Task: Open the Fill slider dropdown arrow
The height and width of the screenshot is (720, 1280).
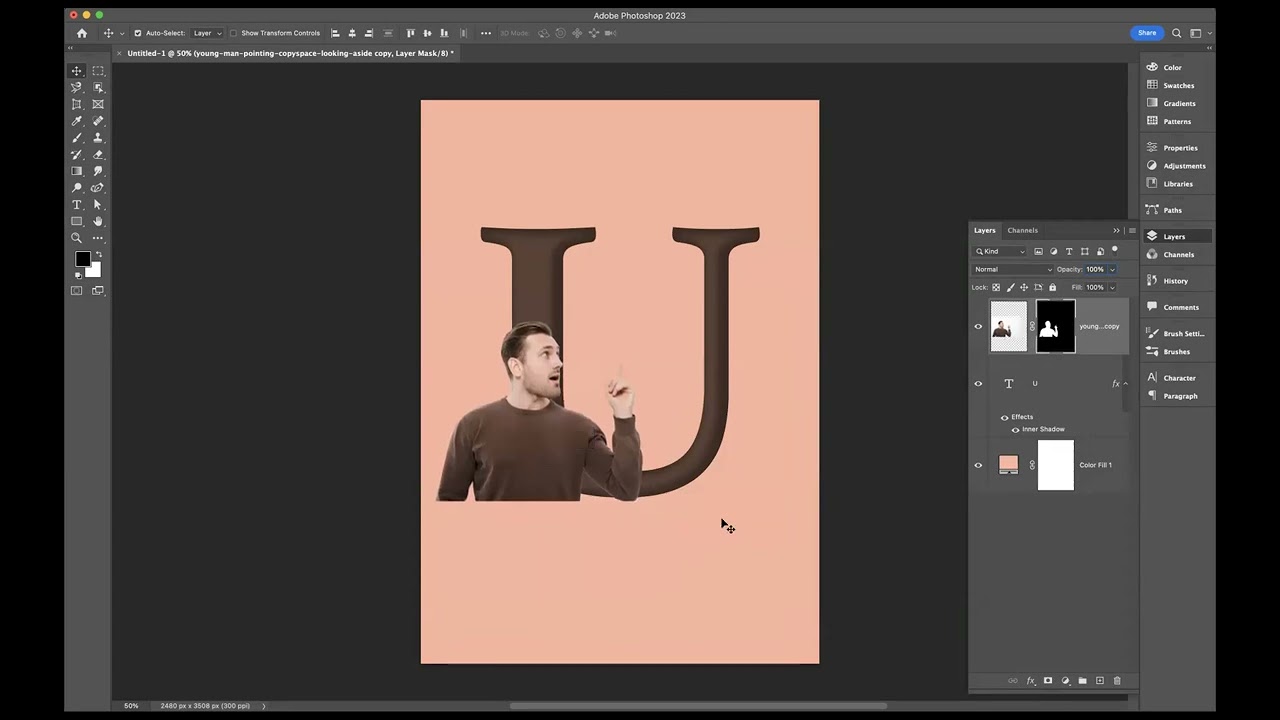Action: (x=1112, y=287)
